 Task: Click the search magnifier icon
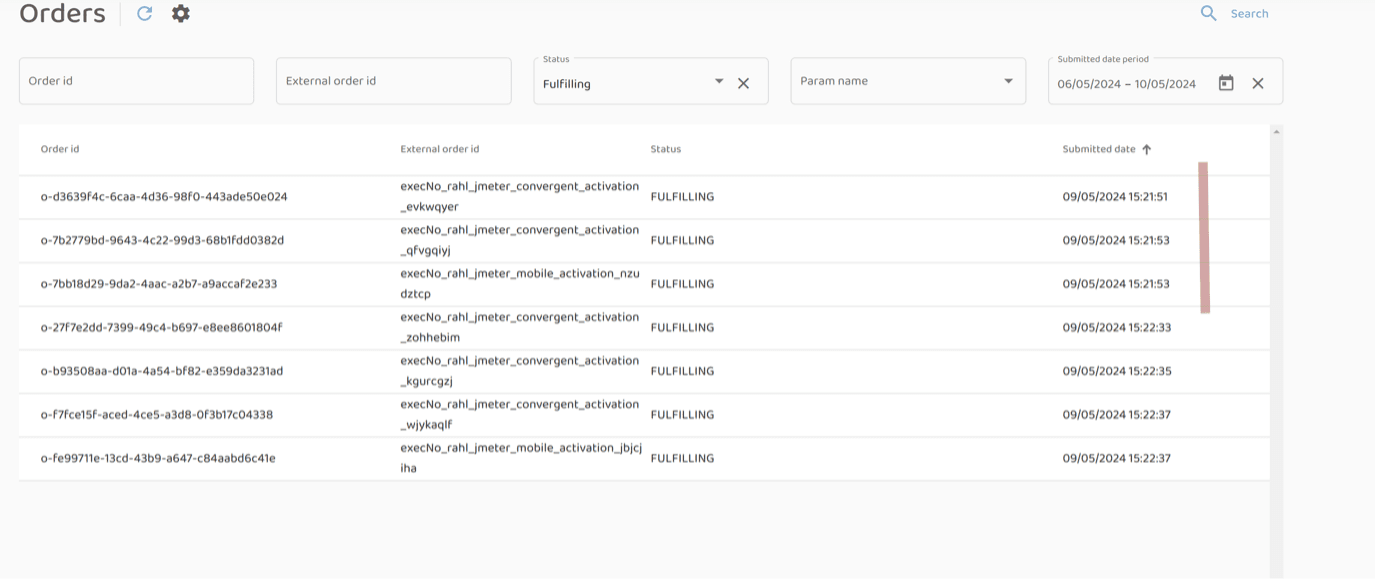(x=1208, y=13)
